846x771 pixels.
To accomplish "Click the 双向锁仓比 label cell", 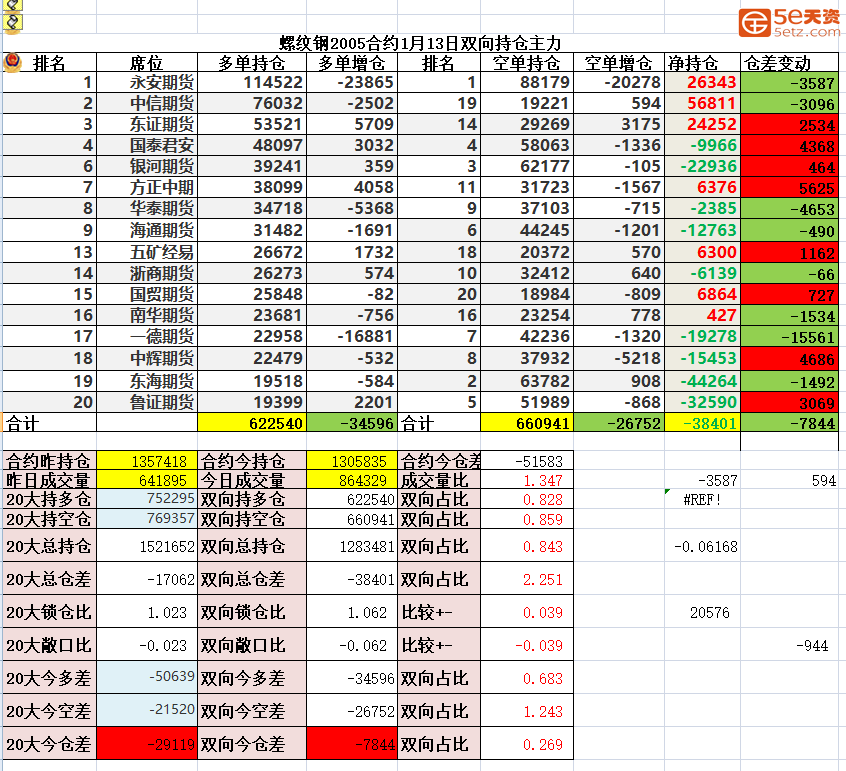I will pyautogui.click(x=252, y=612).
